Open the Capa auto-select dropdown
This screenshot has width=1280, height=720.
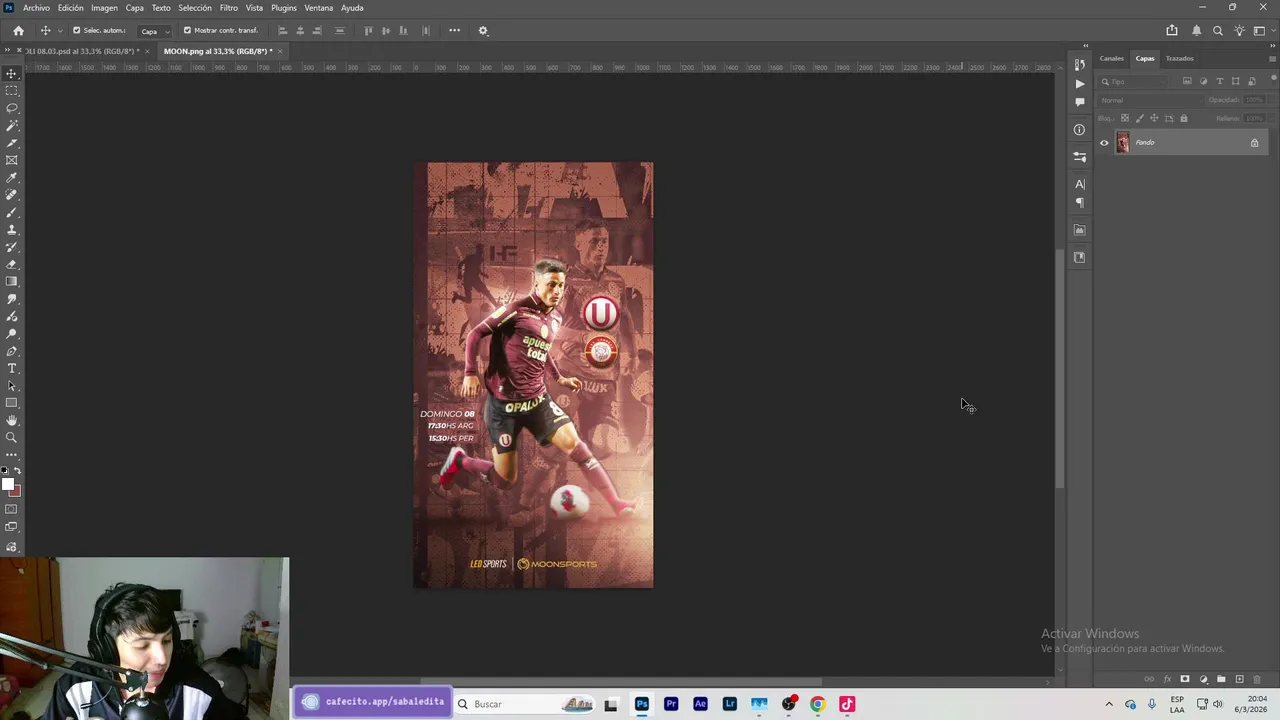[154, 31]
